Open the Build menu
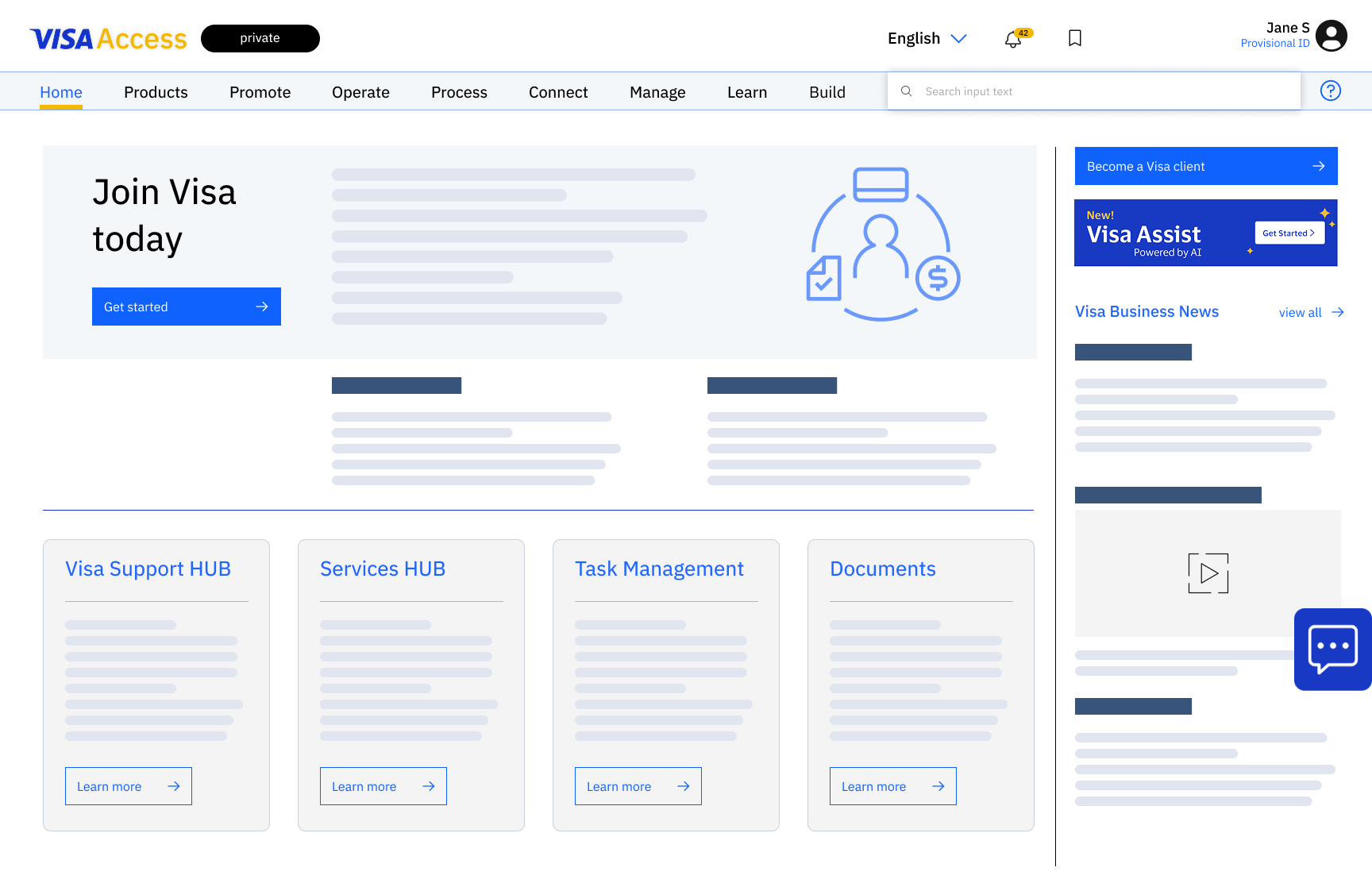The width and height of the screenshot is (1372, 887). point(827,92)
